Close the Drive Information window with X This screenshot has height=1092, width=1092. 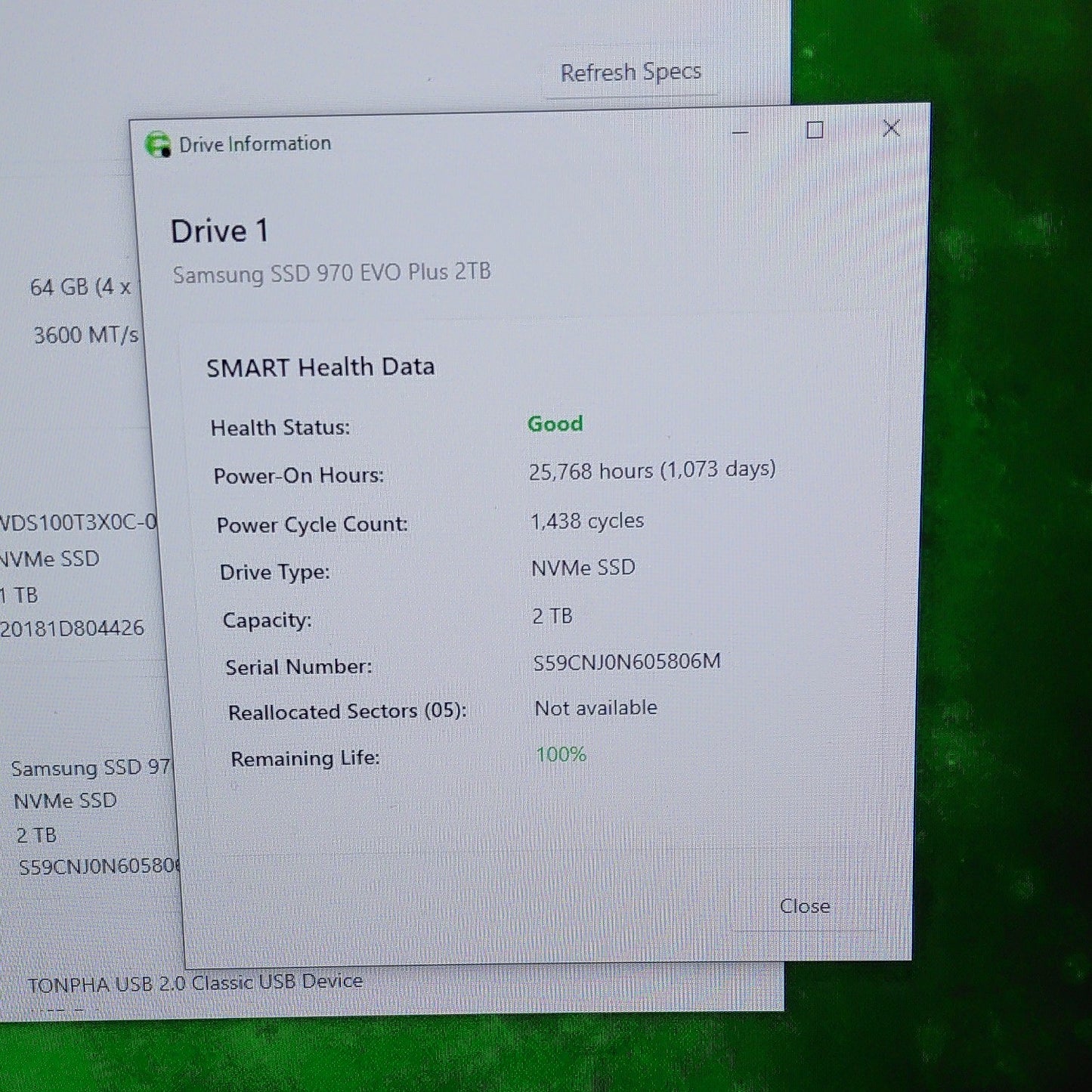(891, 128)
